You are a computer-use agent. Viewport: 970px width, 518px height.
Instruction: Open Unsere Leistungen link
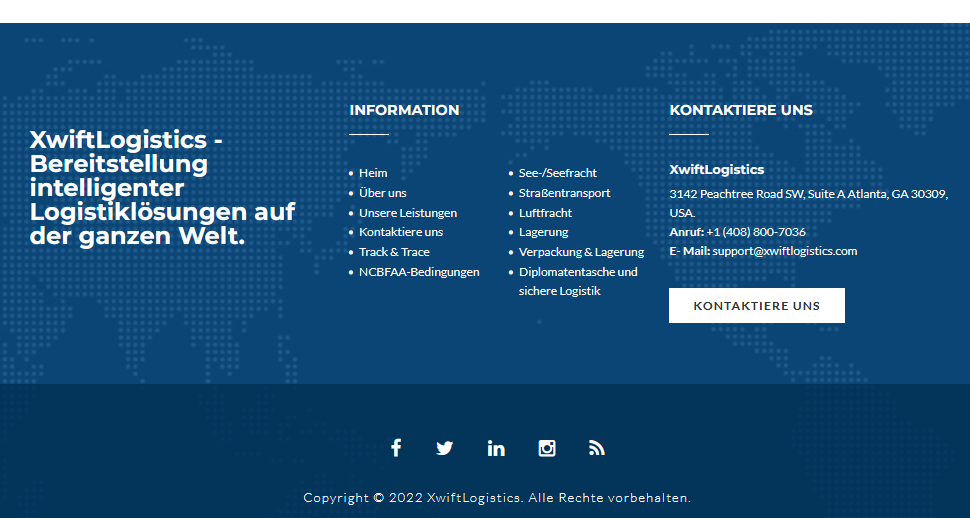tap(408, 213)
